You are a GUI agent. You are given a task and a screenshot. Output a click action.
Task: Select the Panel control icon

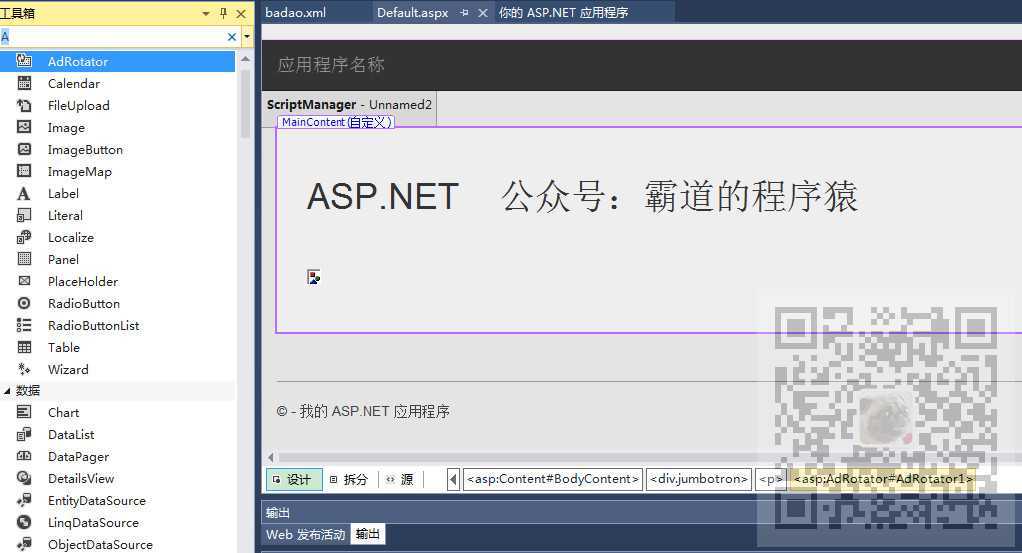pyautogui.click(x=24, y=259)
